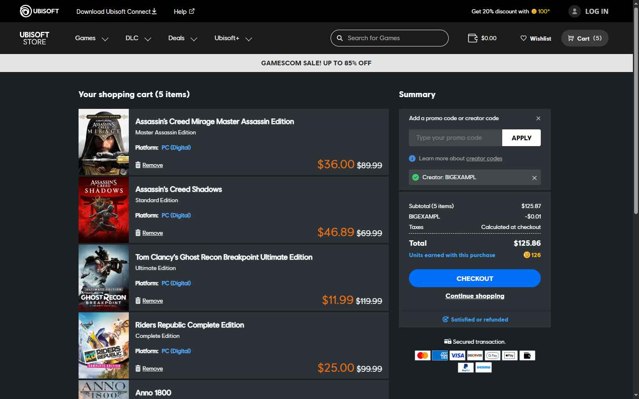Screen dimensions: 639x399
Task: Remove Ghost Recon Breakpoint from cart
Action: point(149,301)
